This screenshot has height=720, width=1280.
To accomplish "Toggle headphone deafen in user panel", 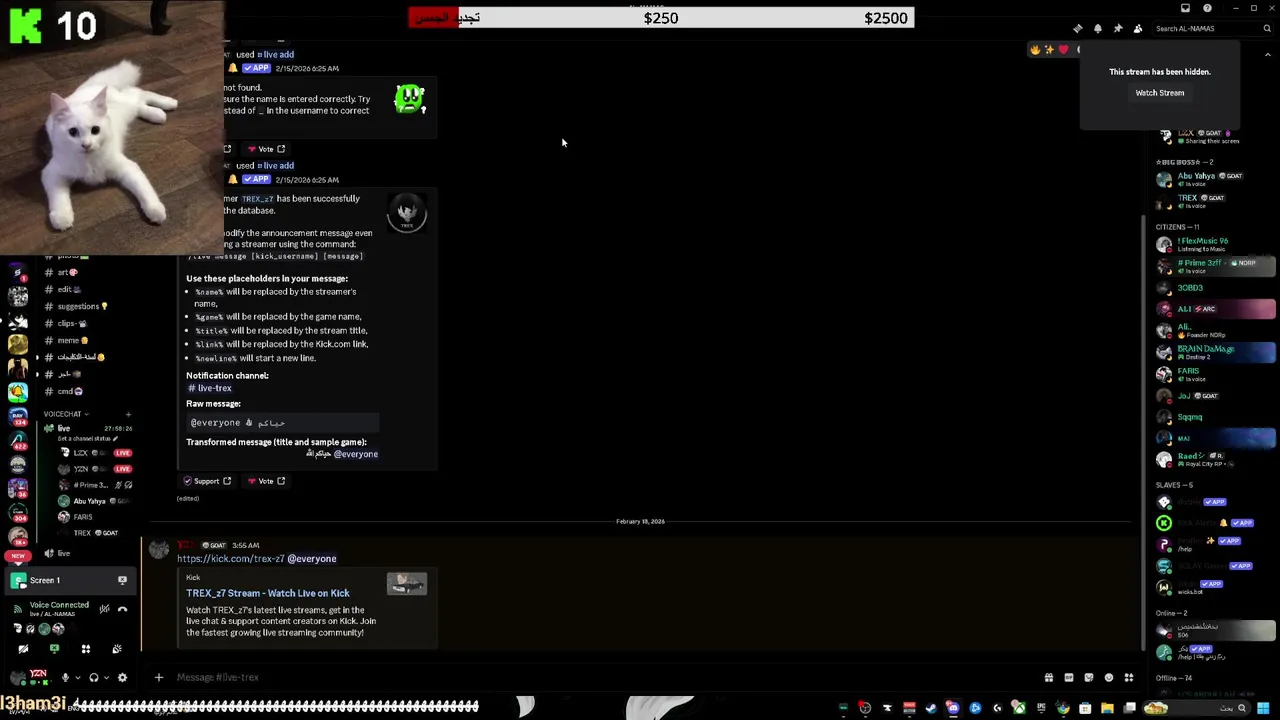I will click(94, 677).
